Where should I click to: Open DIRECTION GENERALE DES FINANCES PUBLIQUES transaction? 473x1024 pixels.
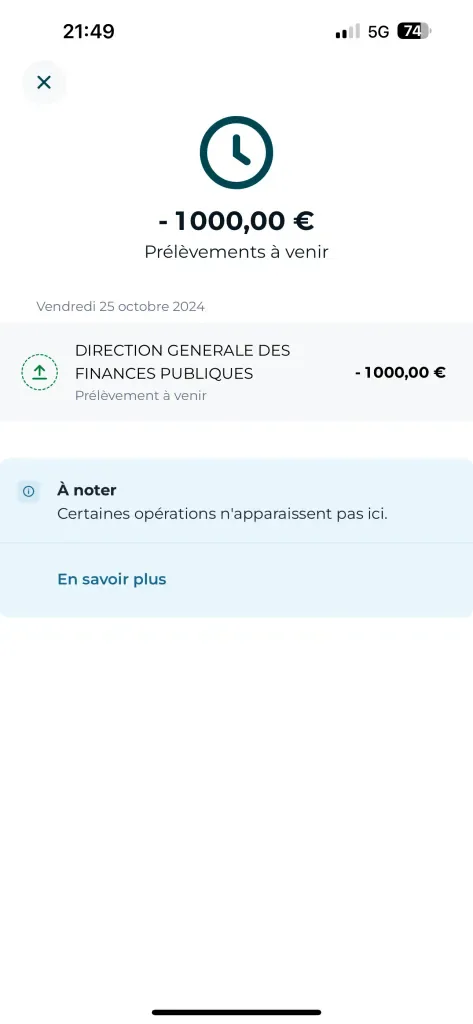pos(236,372)
